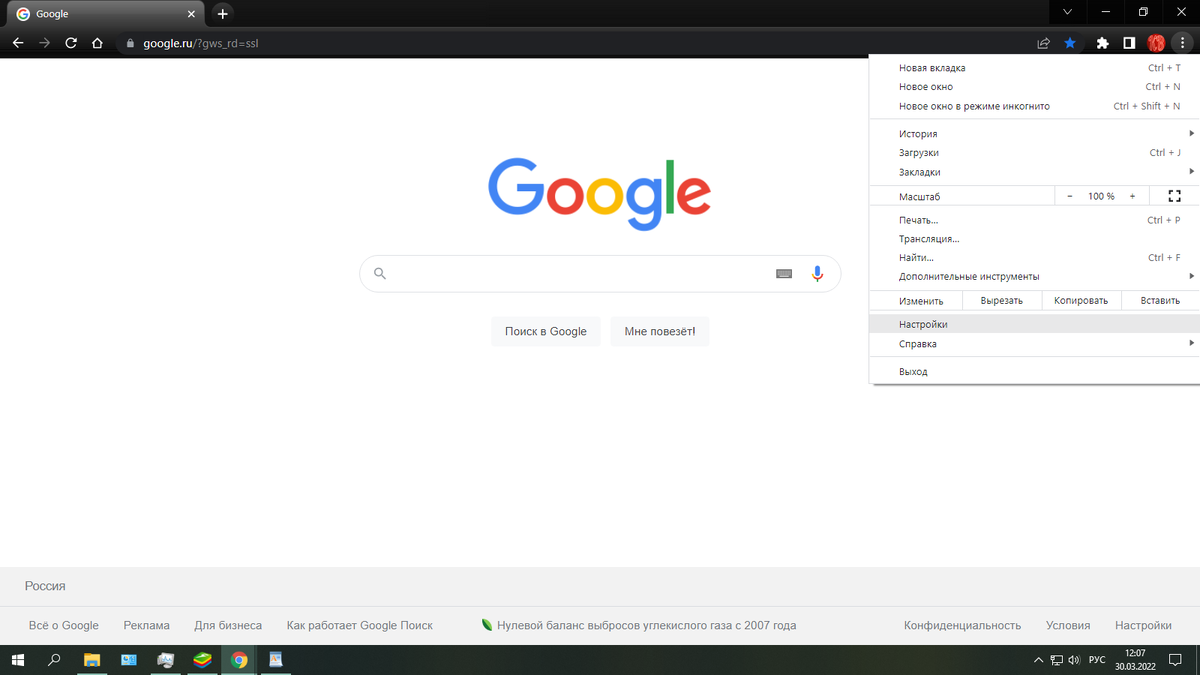Expand Дополнительные инструменты submenu

[x=1035, y=276]
